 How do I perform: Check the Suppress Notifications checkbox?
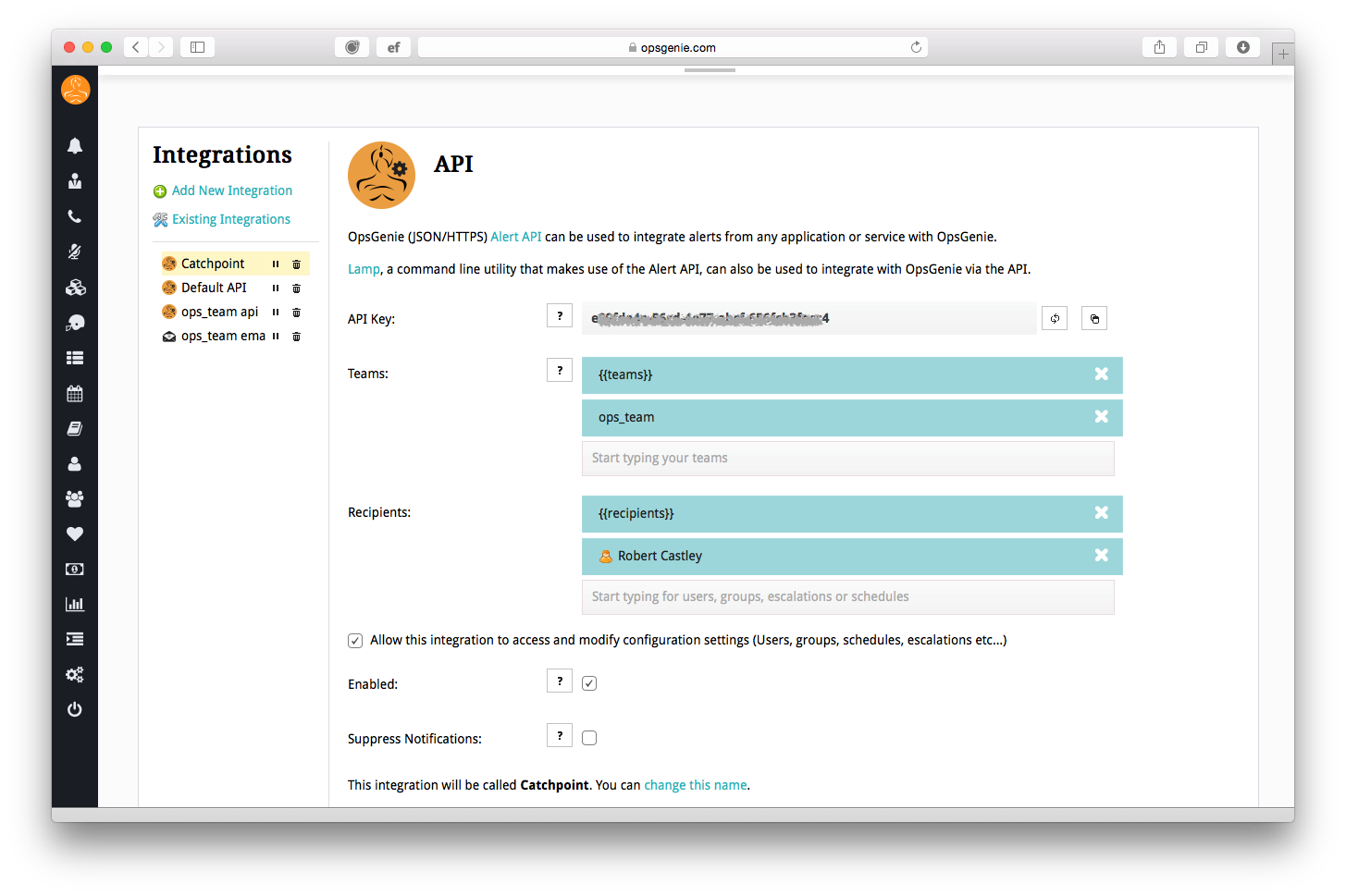(589, 738)
